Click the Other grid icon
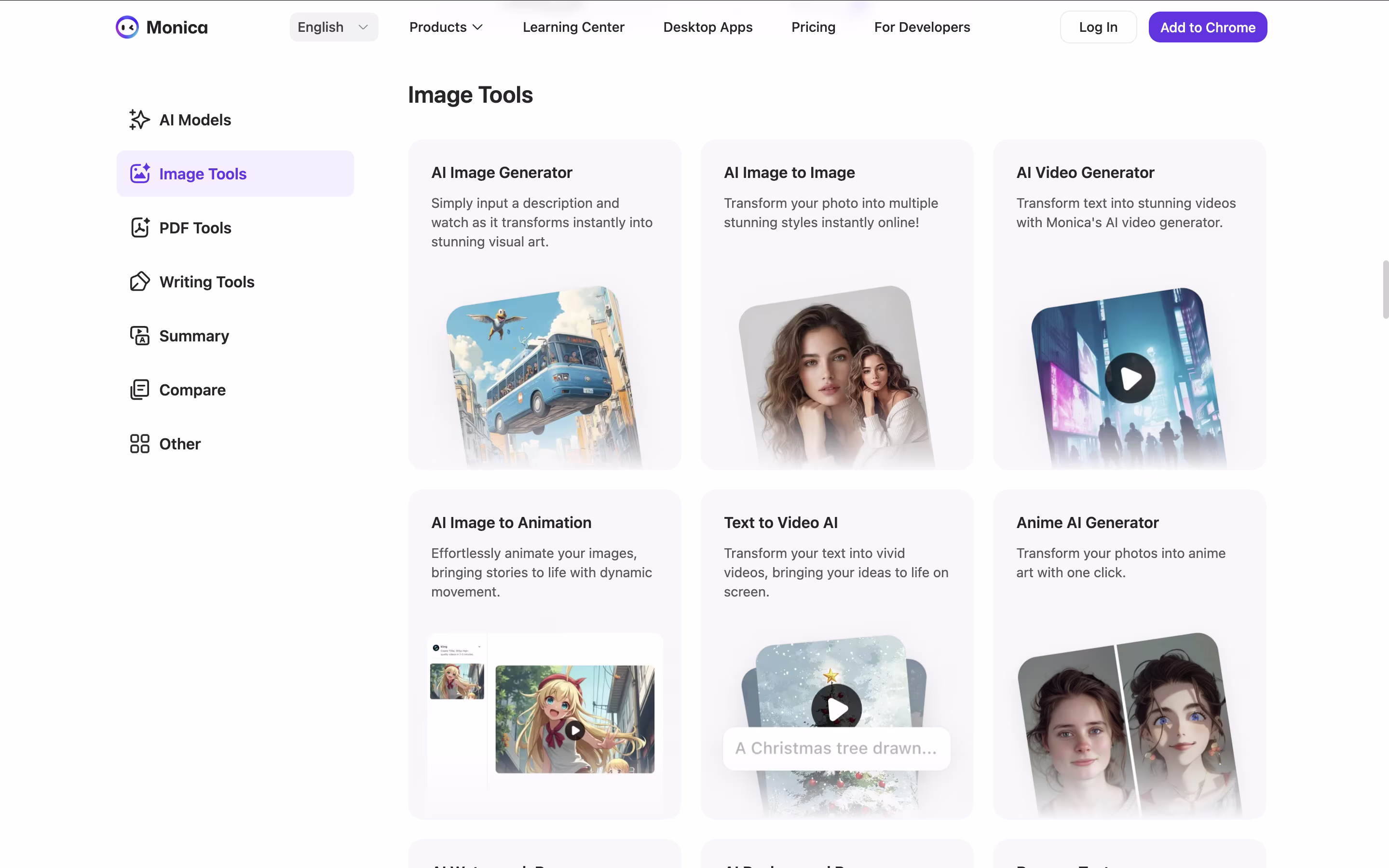The image size is (1389, 868). (139, 444)
